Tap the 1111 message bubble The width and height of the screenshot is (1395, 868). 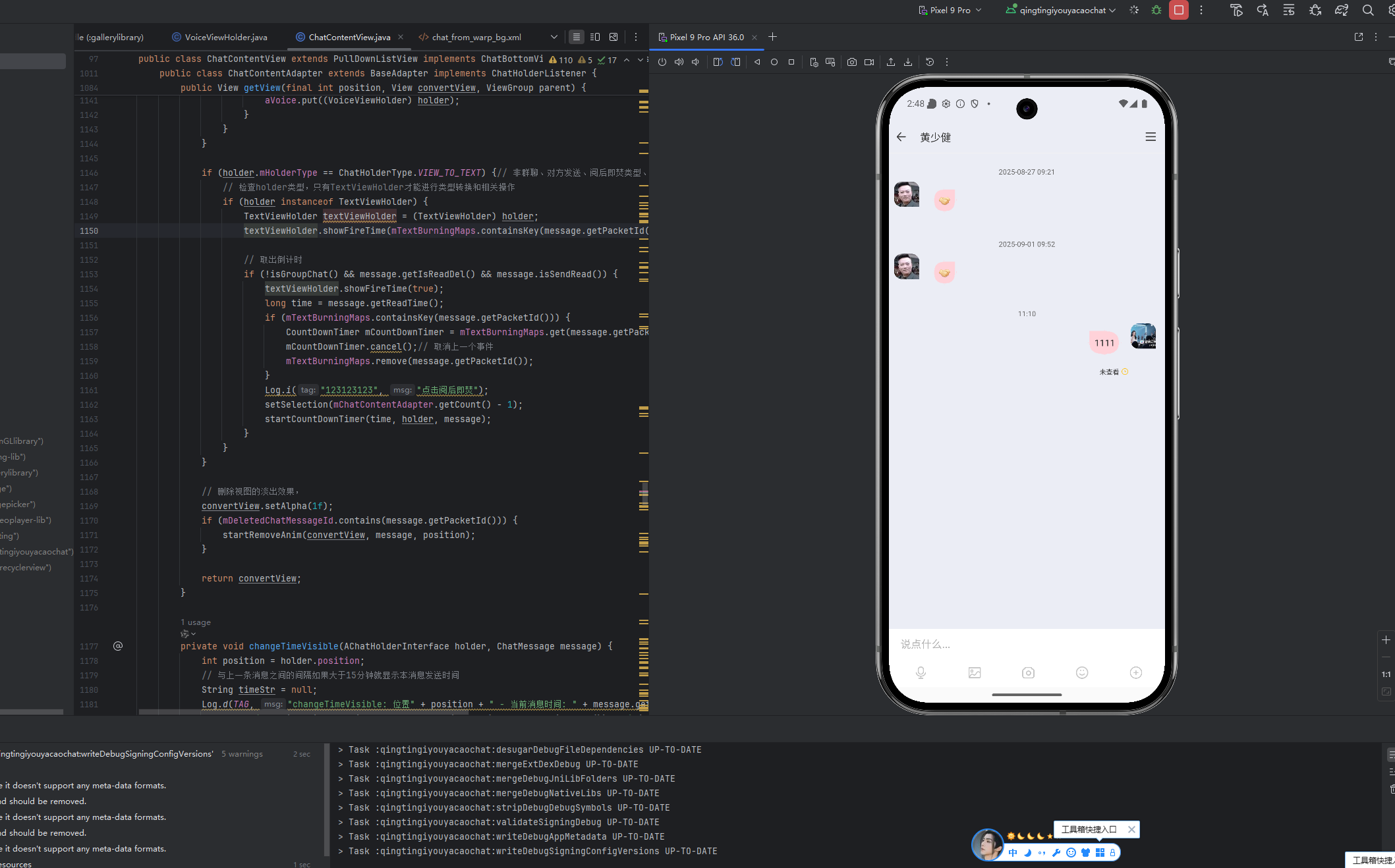1104,342
